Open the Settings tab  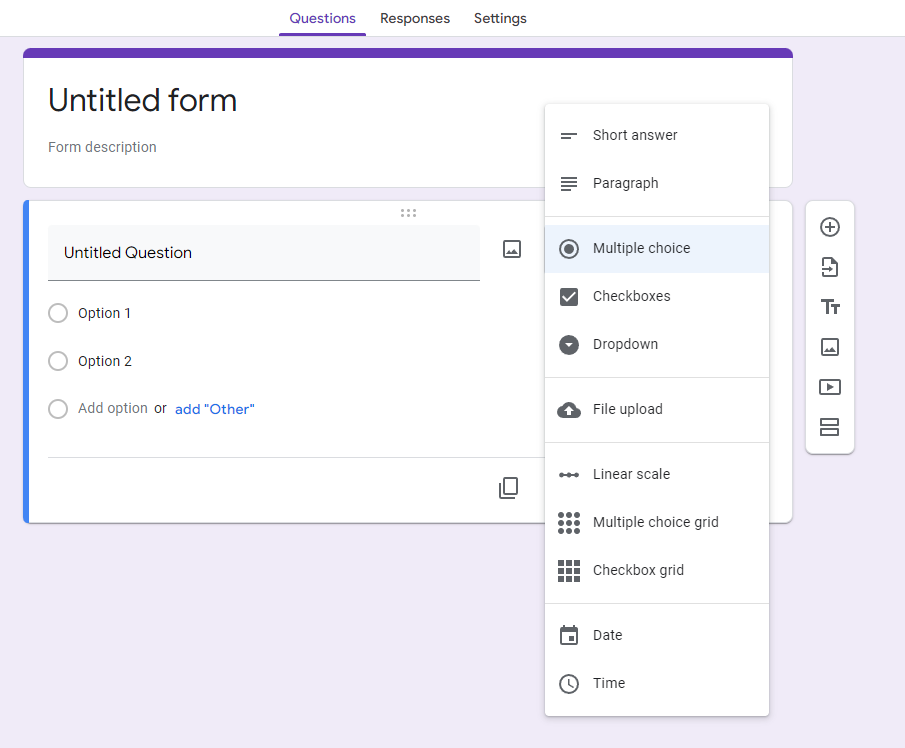click(x=500, y=18)
